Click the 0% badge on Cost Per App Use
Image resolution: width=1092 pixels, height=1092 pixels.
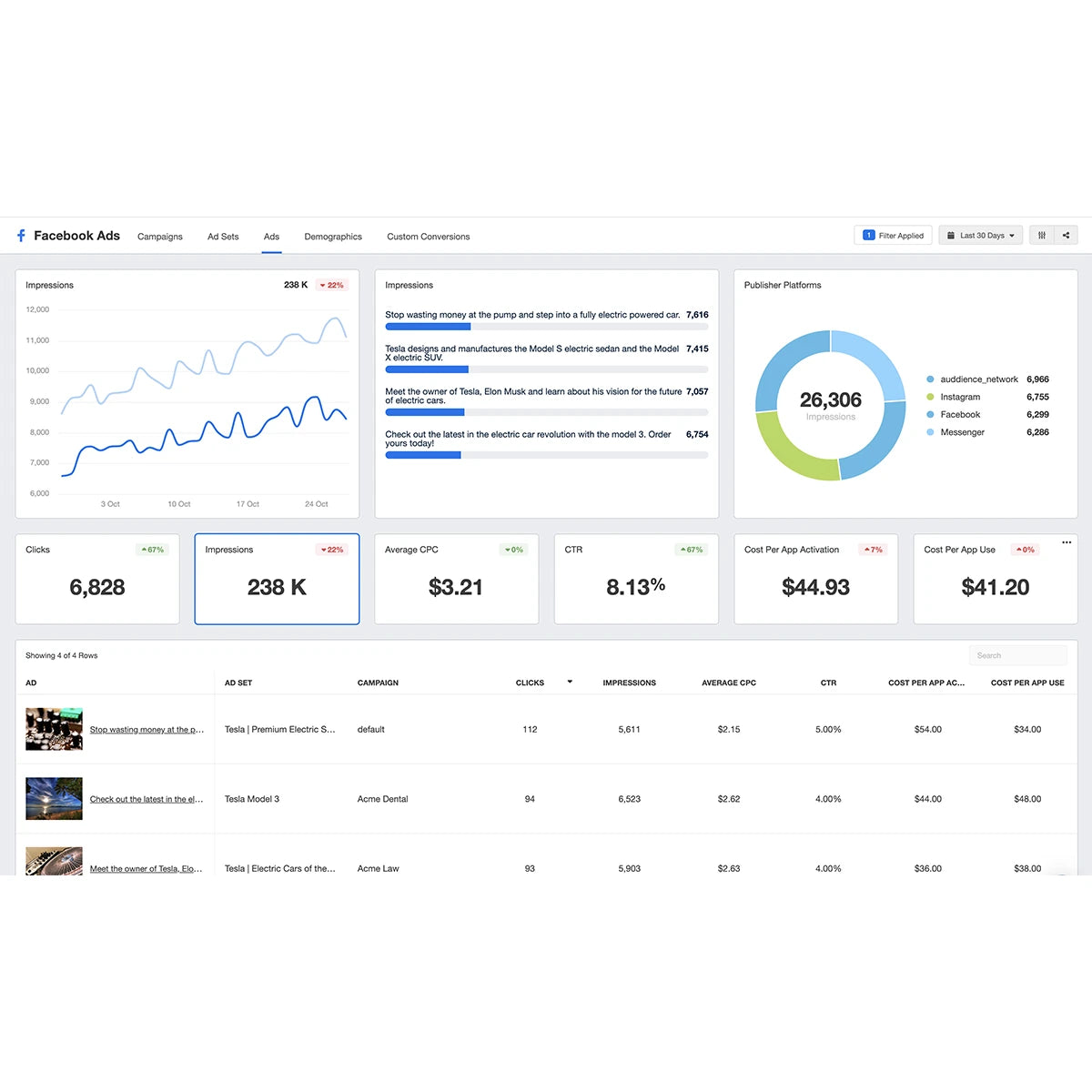tap(1026, 550)
